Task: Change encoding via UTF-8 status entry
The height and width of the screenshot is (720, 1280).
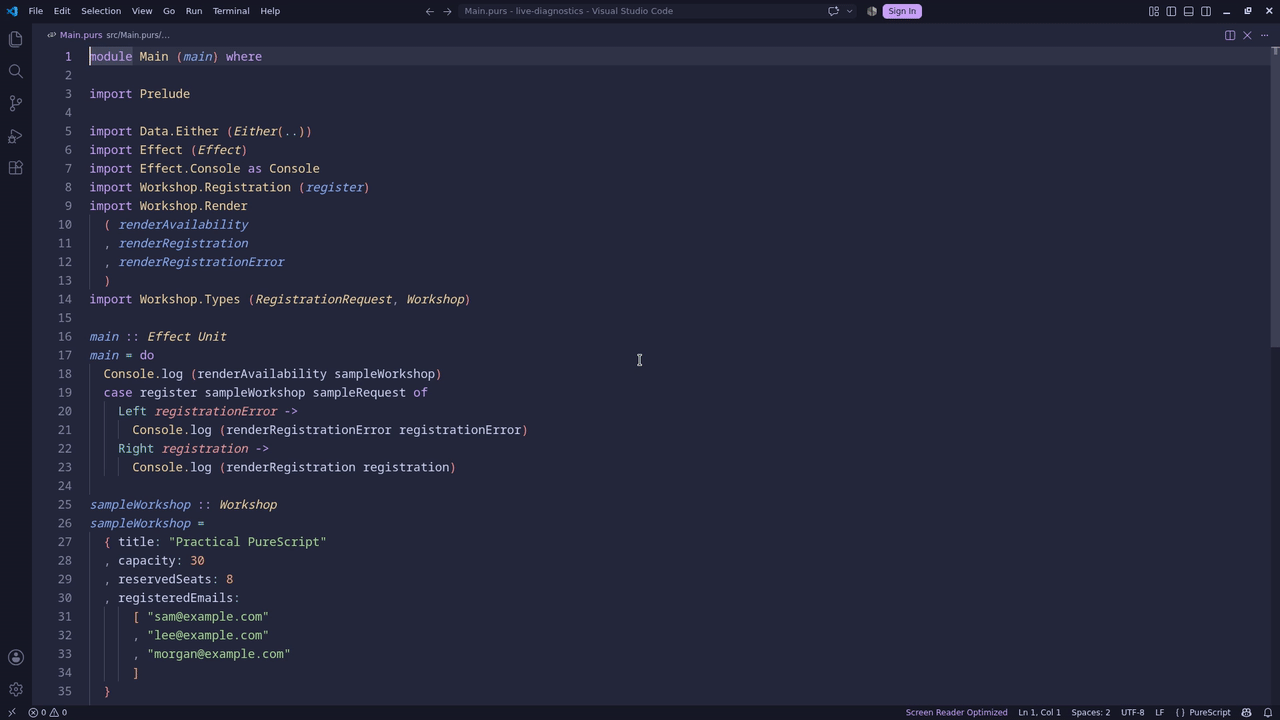Action: click(1132, 712)
